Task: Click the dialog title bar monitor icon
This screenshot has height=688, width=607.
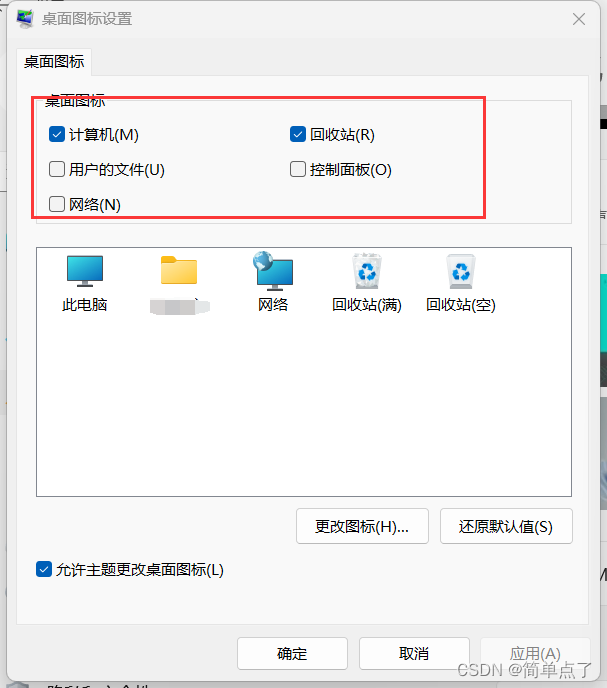Action: [x=25, y=18]
